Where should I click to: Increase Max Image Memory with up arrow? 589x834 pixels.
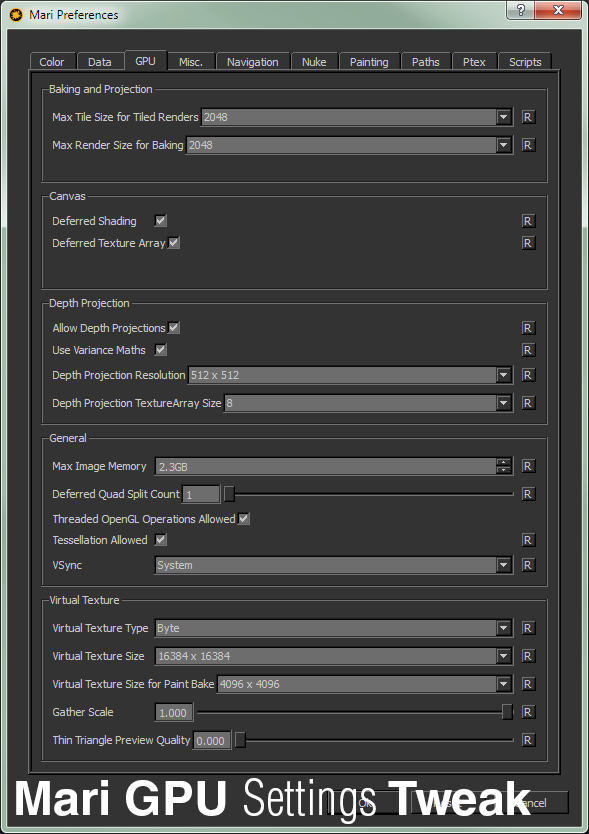click(x=503, y=462)
